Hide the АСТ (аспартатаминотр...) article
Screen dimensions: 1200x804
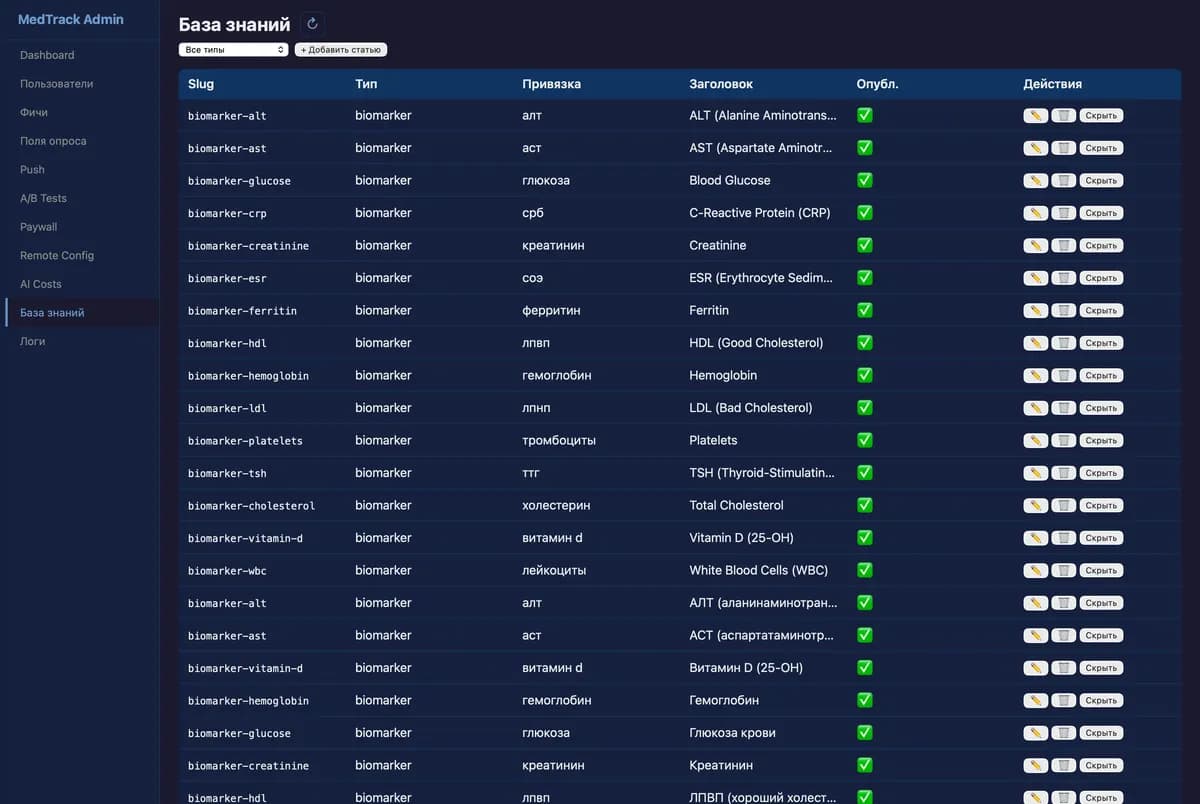point(1101,636)
